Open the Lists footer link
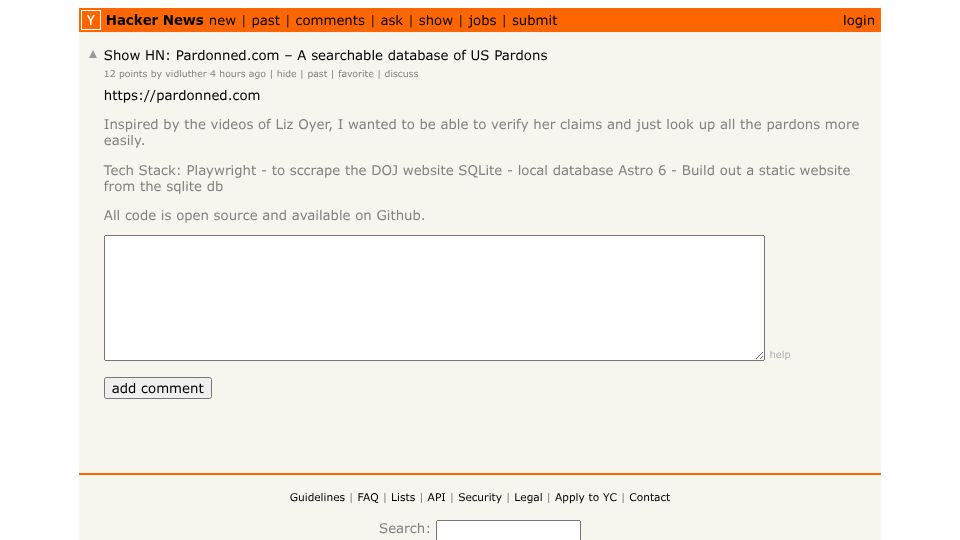 coord(403,497)
